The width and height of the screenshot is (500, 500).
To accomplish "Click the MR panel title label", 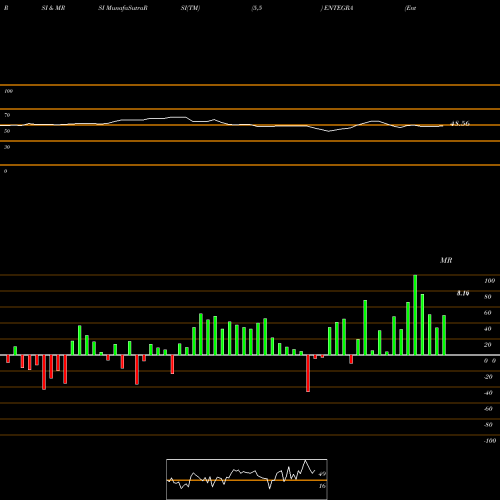I will point(446,260).
